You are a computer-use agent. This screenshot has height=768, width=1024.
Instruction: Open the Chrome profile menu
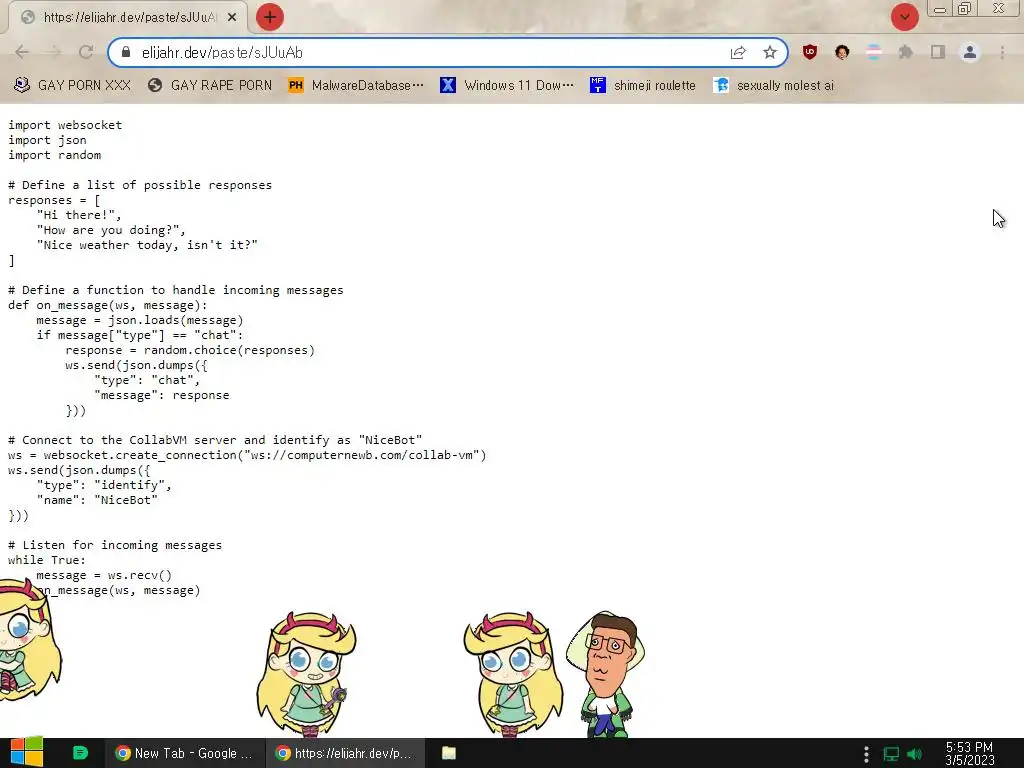970,52
